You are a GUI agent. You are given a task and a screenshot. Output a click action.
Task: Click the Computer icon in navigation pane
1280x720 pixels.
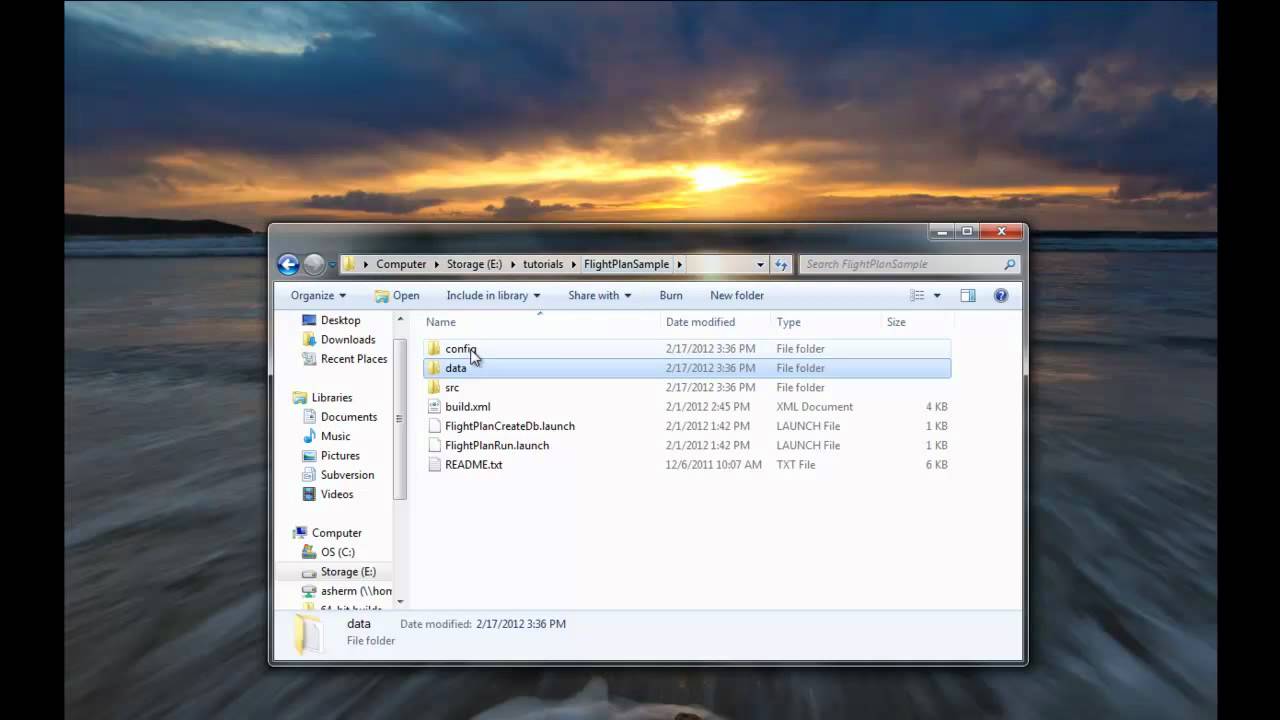300,533
